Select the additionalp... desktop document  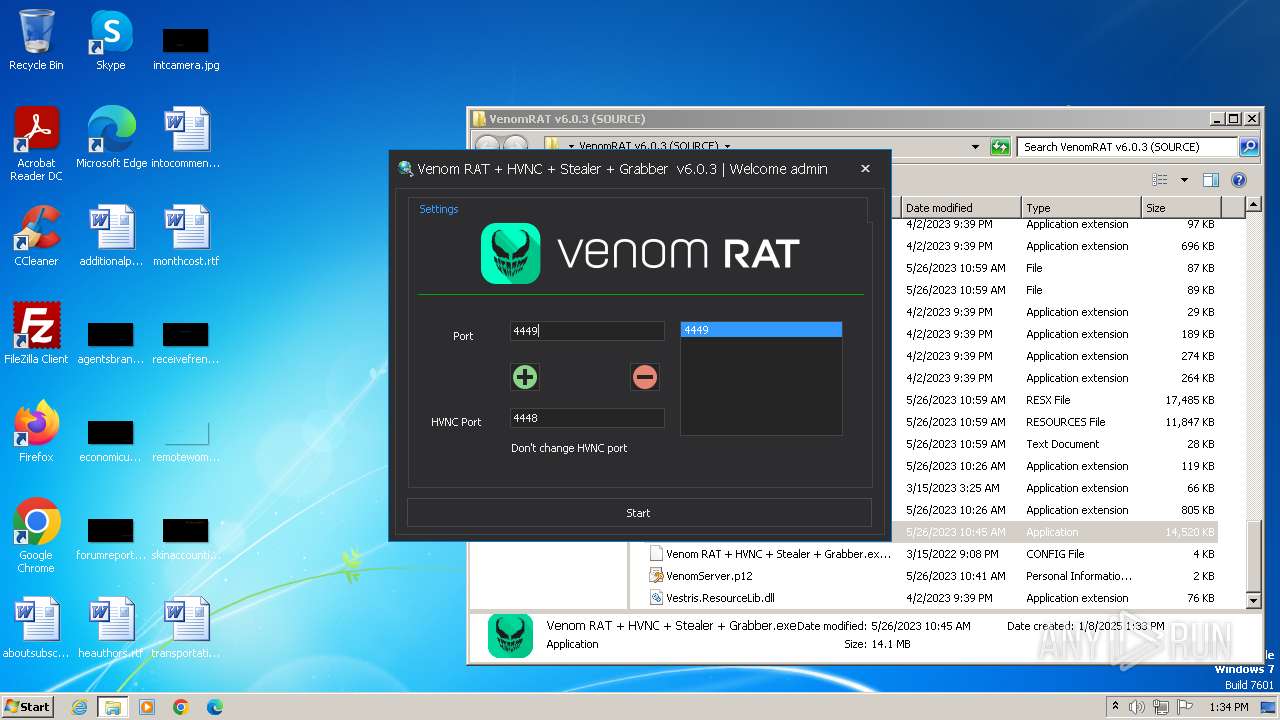tap(111, 236)
